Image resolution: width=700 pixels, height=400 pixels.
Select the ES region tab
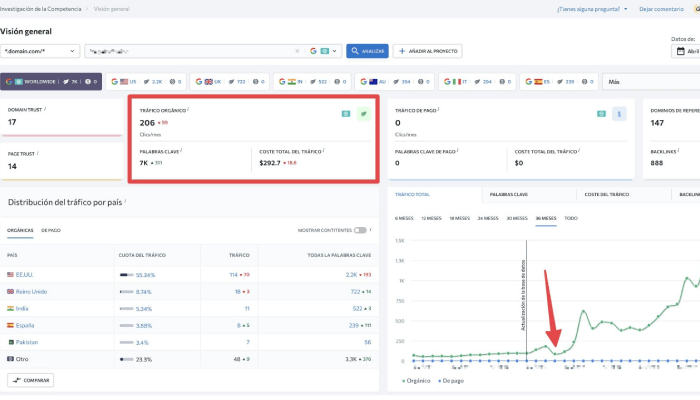[558, 82]
